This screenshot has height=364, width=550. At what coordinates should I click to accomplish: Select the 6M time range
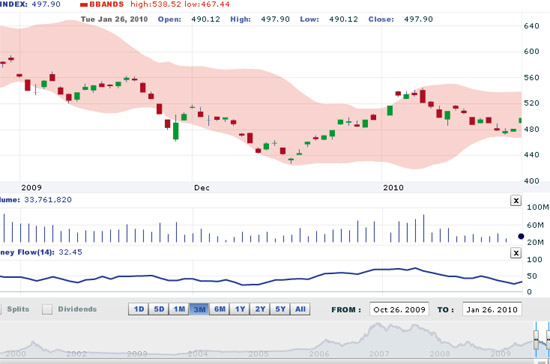click(220, 309)
